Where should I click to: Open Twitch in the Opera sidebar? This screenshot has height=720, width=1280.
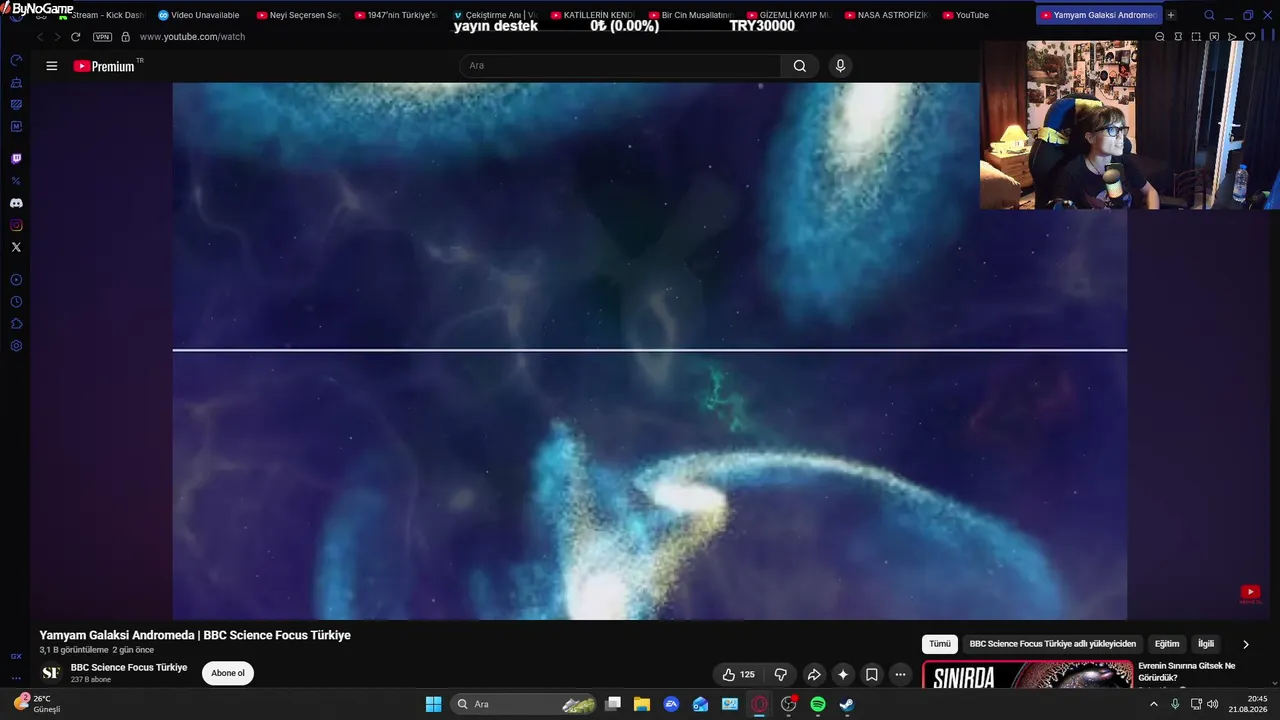point(16,159)
